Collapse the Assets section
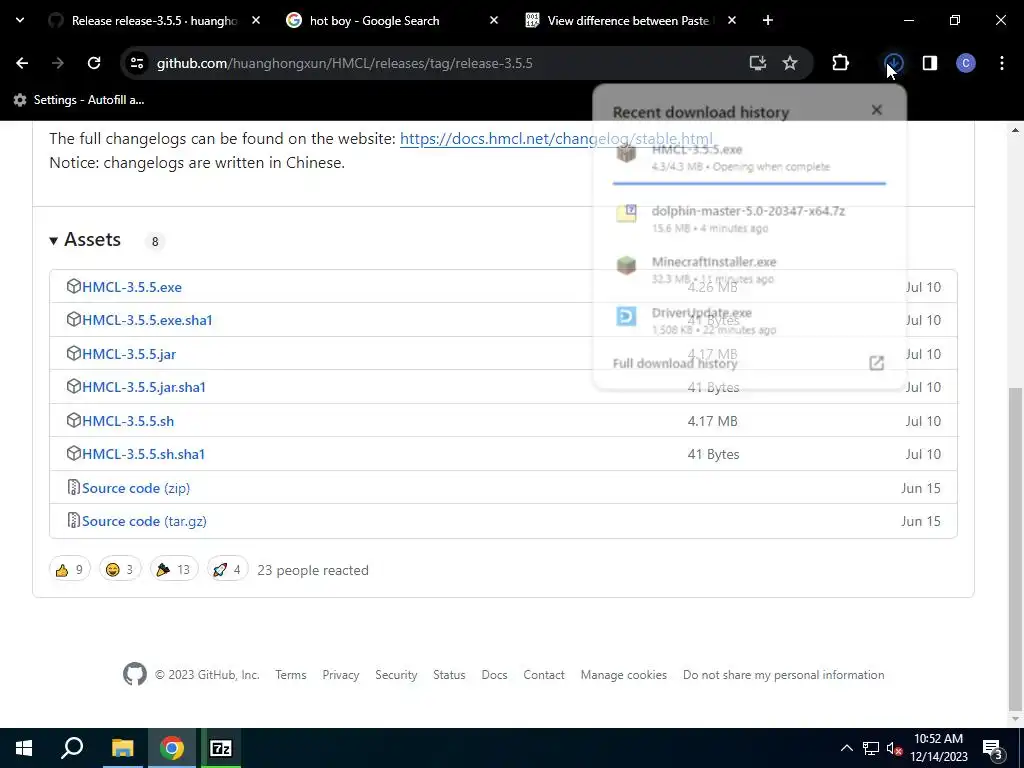This screenshot has width=1024, height=768. pos(86,240)
